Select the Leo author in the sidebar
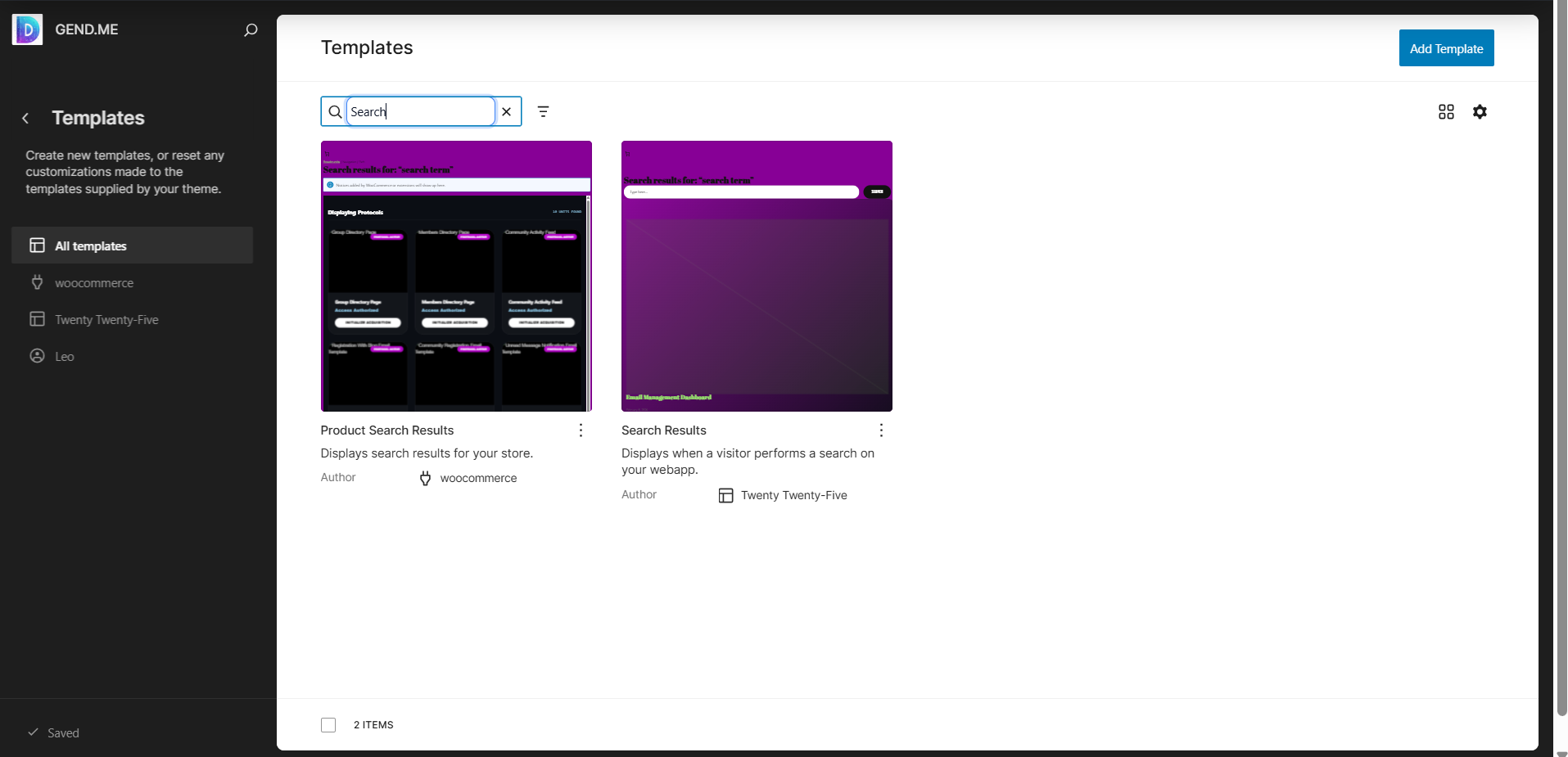This screenshot has width=1568, height=757. tap(63, 356)
